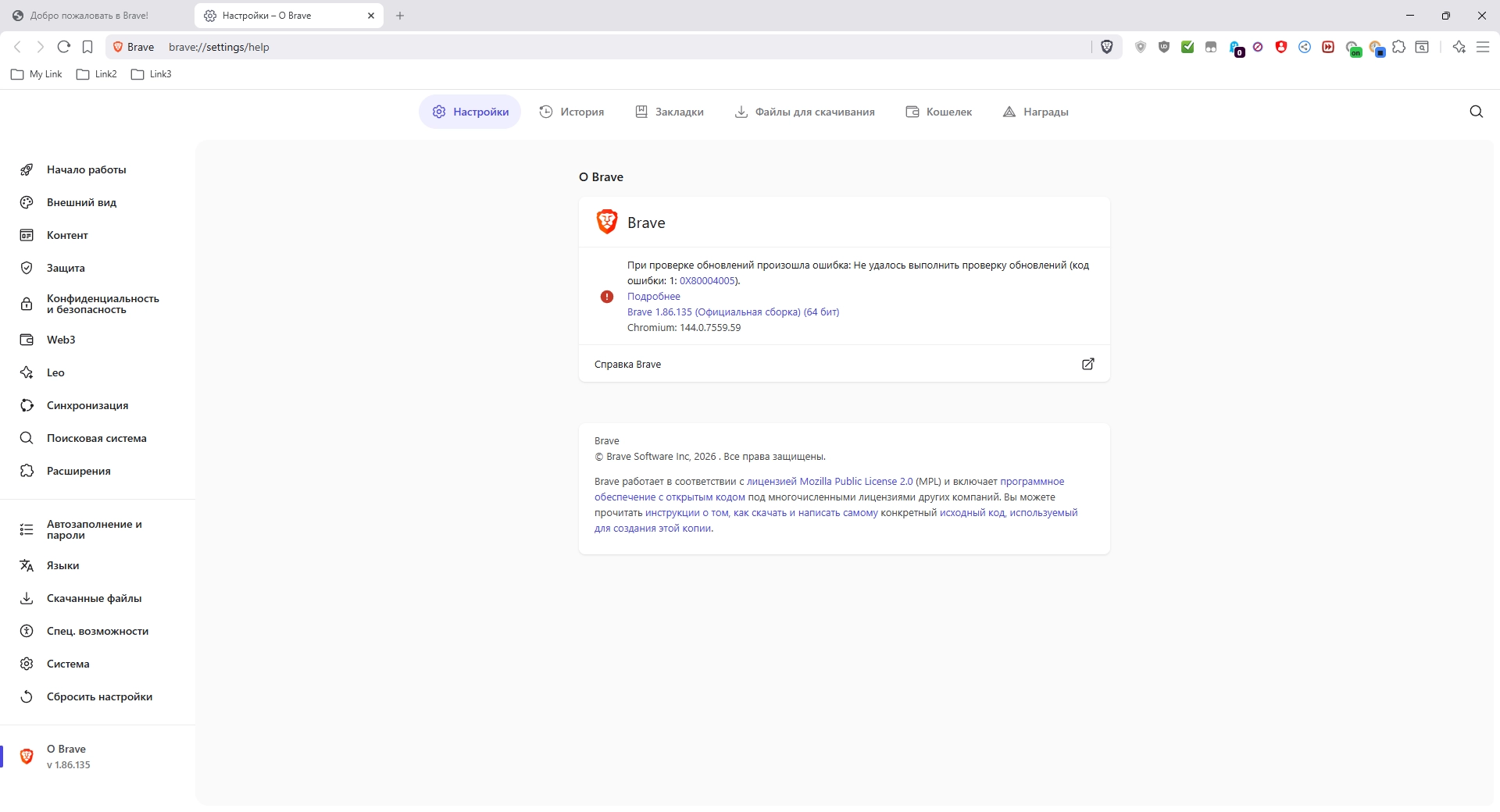Screen dimensions: 1500x812
Task: Close the 'Настройки – О Brave' tab
Action: click(x=371, y=16)
